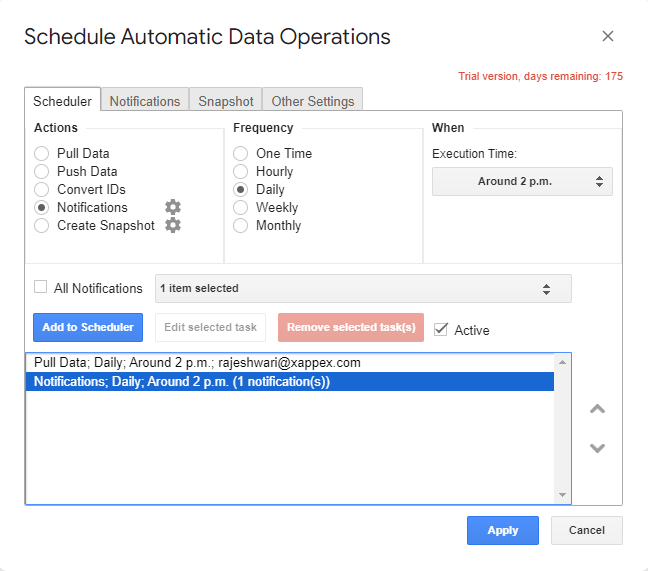Tick the All Notifications checkbox
This screenshot has width=648, height=571.
tap(41, 287)
